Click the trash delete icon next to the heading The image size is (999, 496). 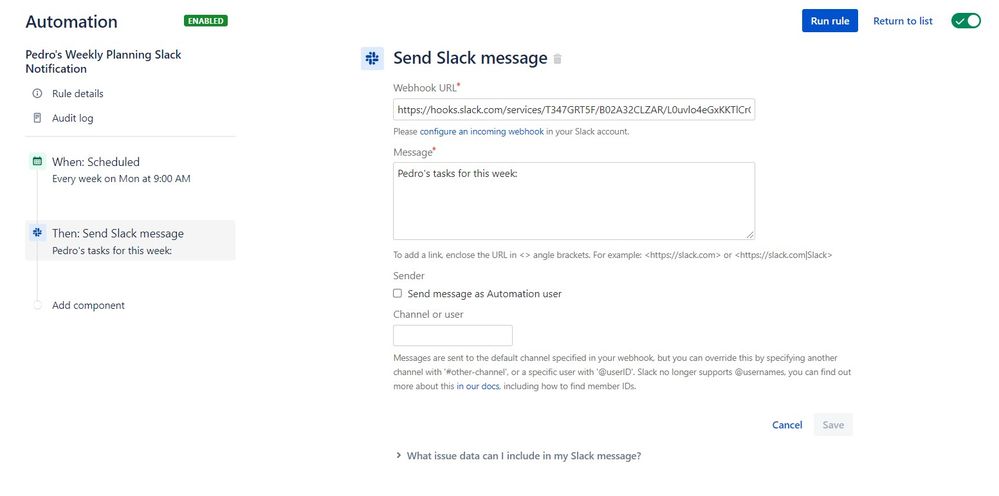558,59
